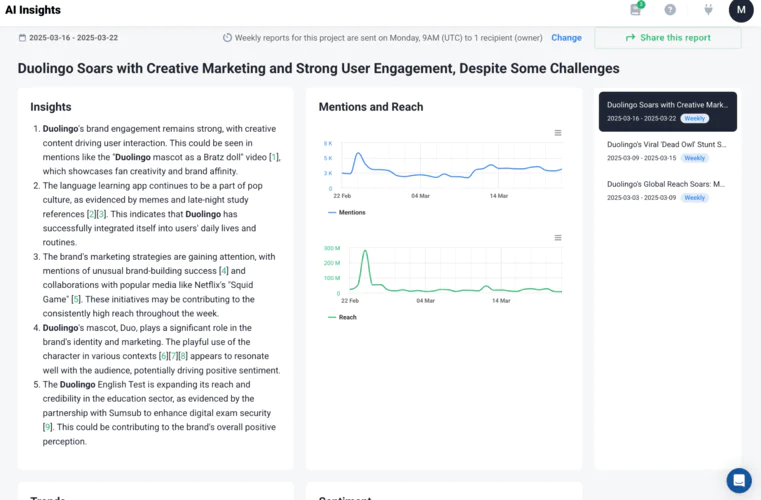Click the Weekly badge on 2025-03-03 report
This screenshot has width=761, height=500.
tap(695, 198)
